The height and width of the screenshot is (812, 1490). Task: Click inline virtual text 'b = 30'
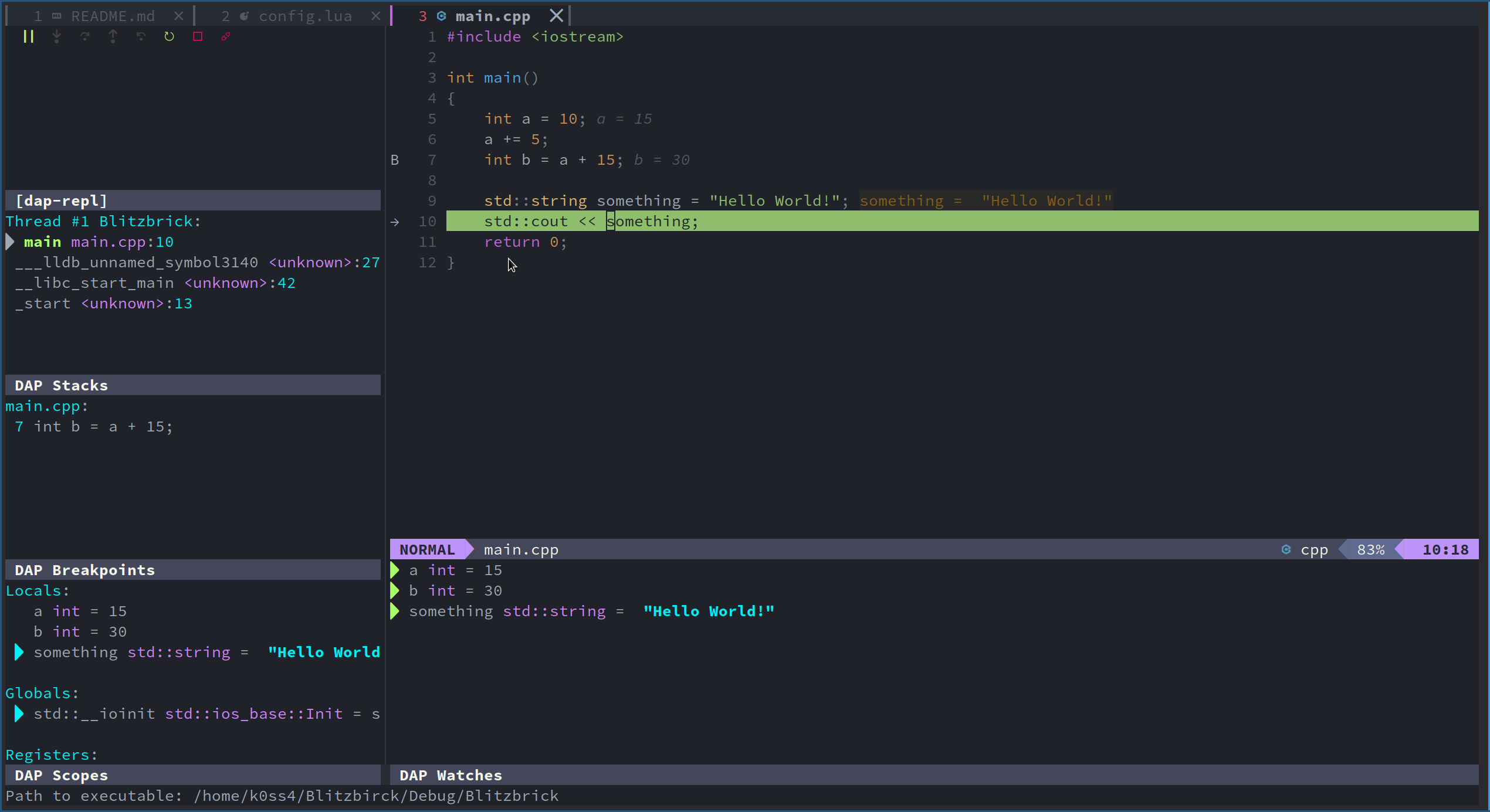point(662,159)
